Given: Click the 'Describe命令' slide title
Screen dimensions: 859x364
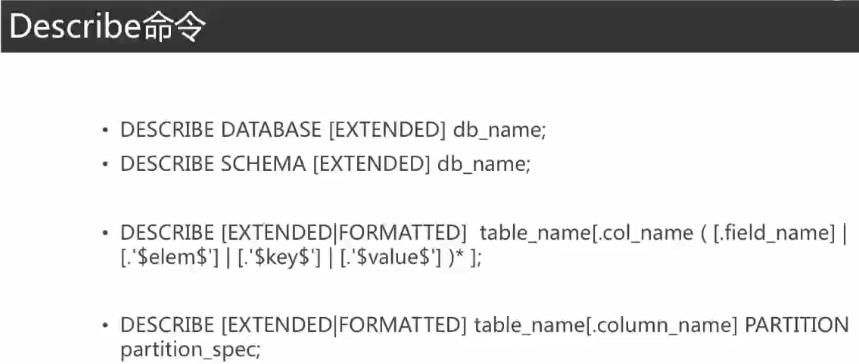Looking at the screenshot, I should (108, 27).
